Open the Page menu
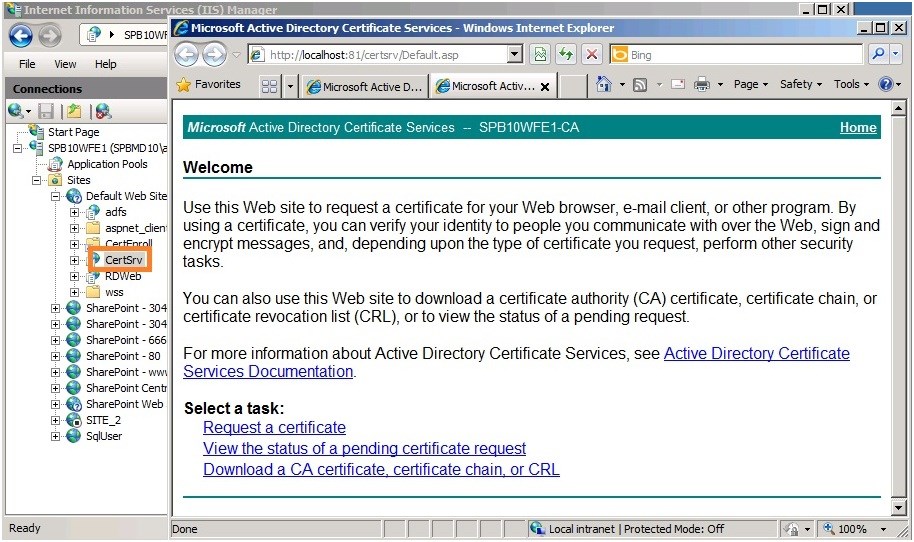 751,85
